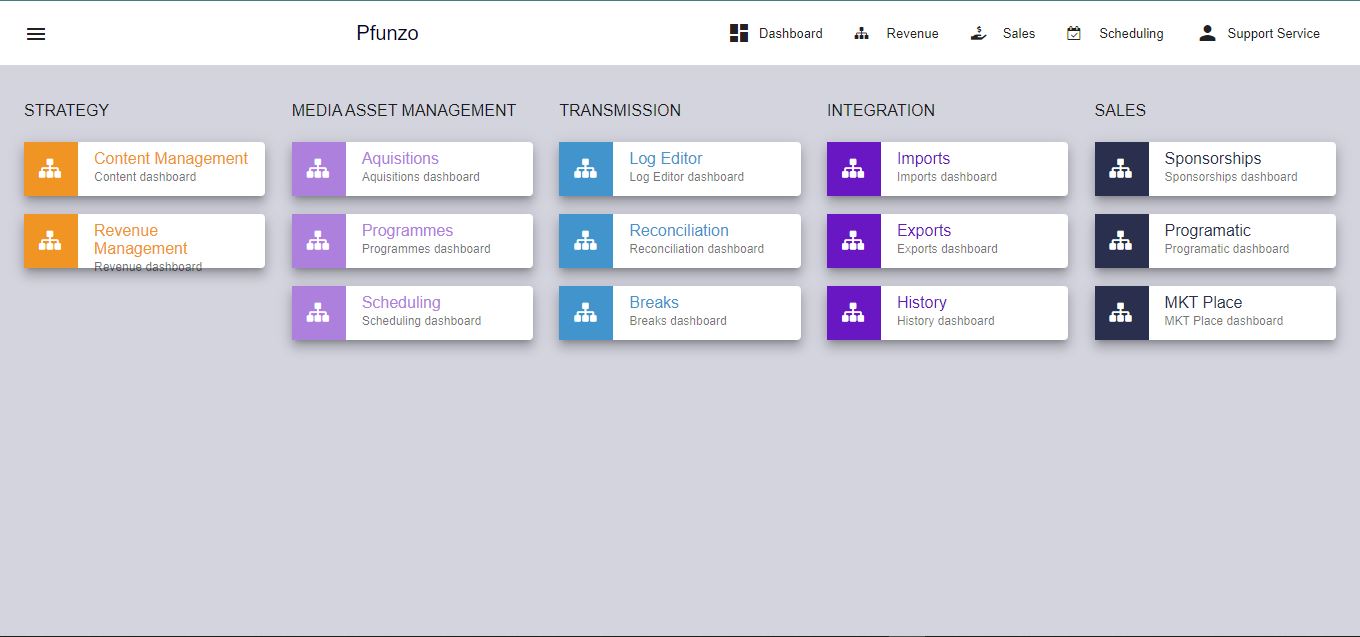The image size is (1360, 637).
Task: Open the hamburger navigation menu
Action: [x=36, y=34]
